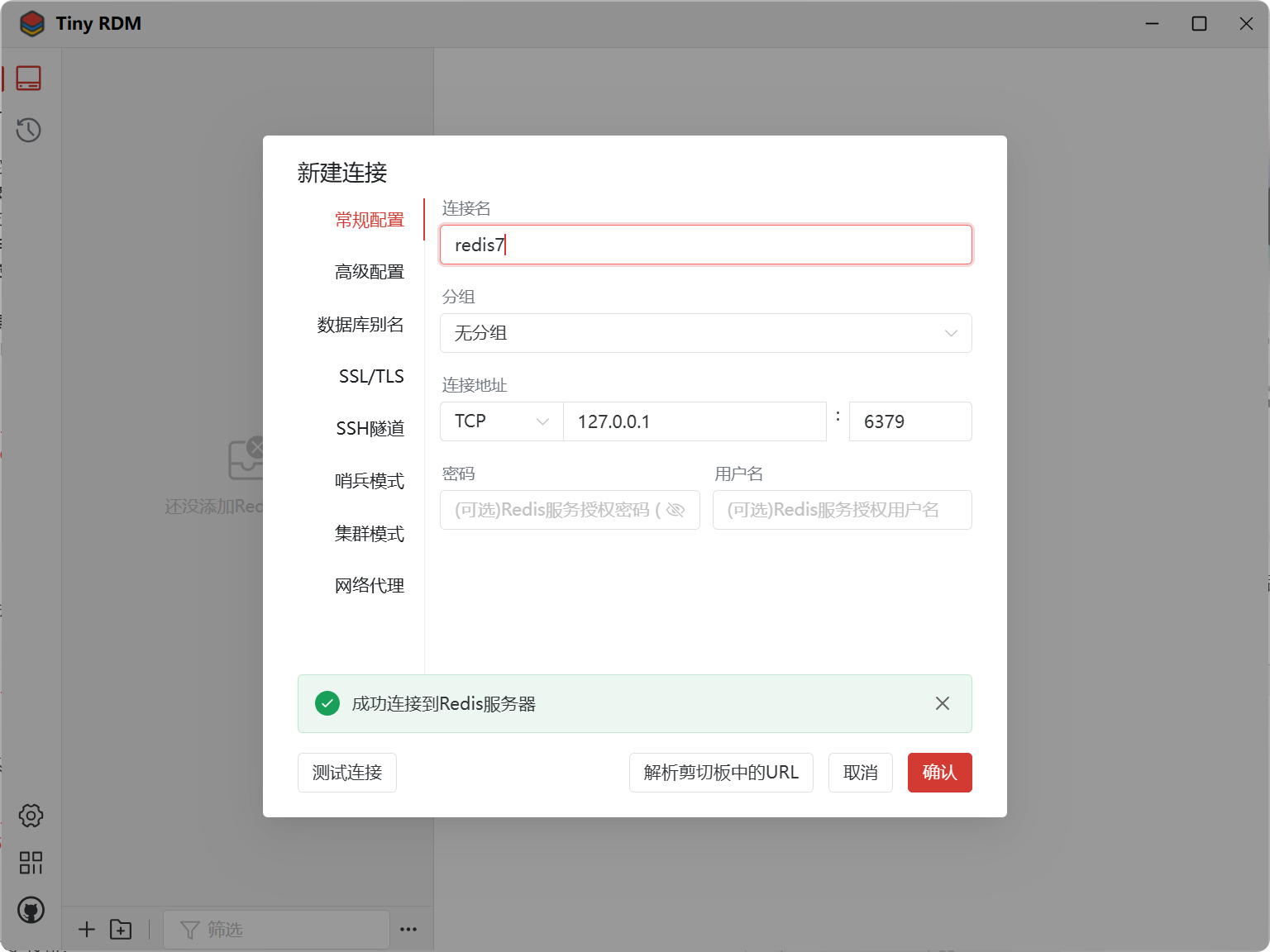The height and width of the screenshot is (952, 1270).
Task: Confirm with the red 确认 button
Action: click(x=940, y=773)
